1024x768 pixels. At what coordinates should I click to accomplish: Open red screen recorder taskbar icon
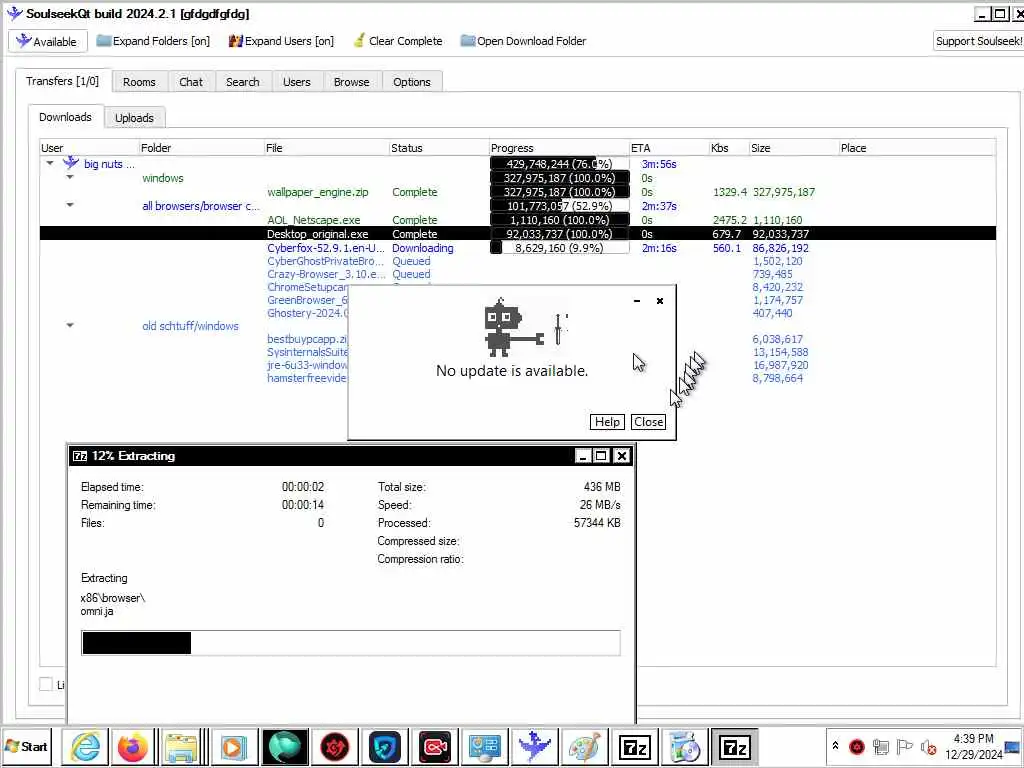[435, 746]
